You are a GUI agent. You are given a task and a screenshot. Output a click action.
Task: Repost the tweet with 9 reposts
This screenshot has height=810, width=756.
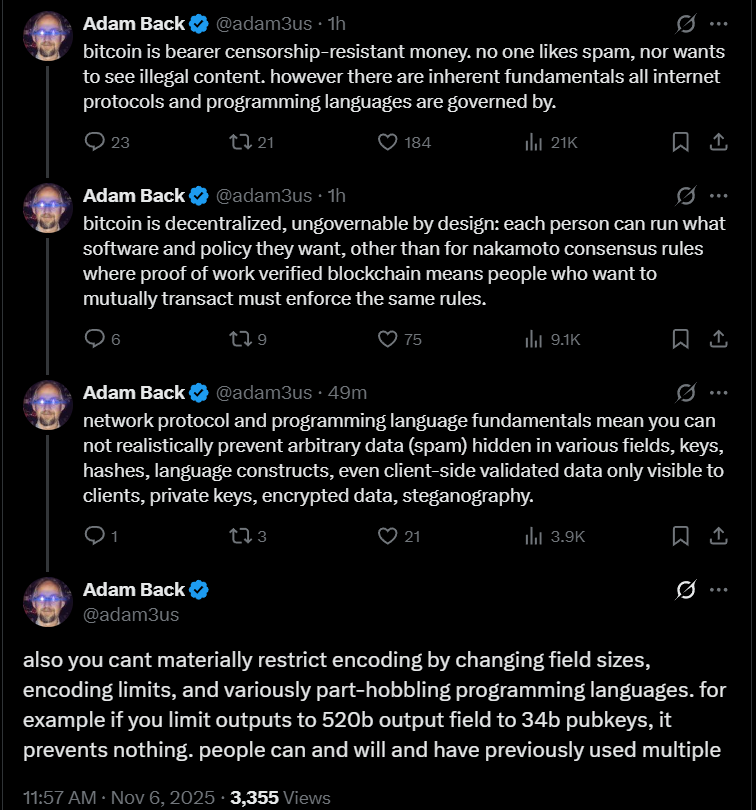click(240, 339)
